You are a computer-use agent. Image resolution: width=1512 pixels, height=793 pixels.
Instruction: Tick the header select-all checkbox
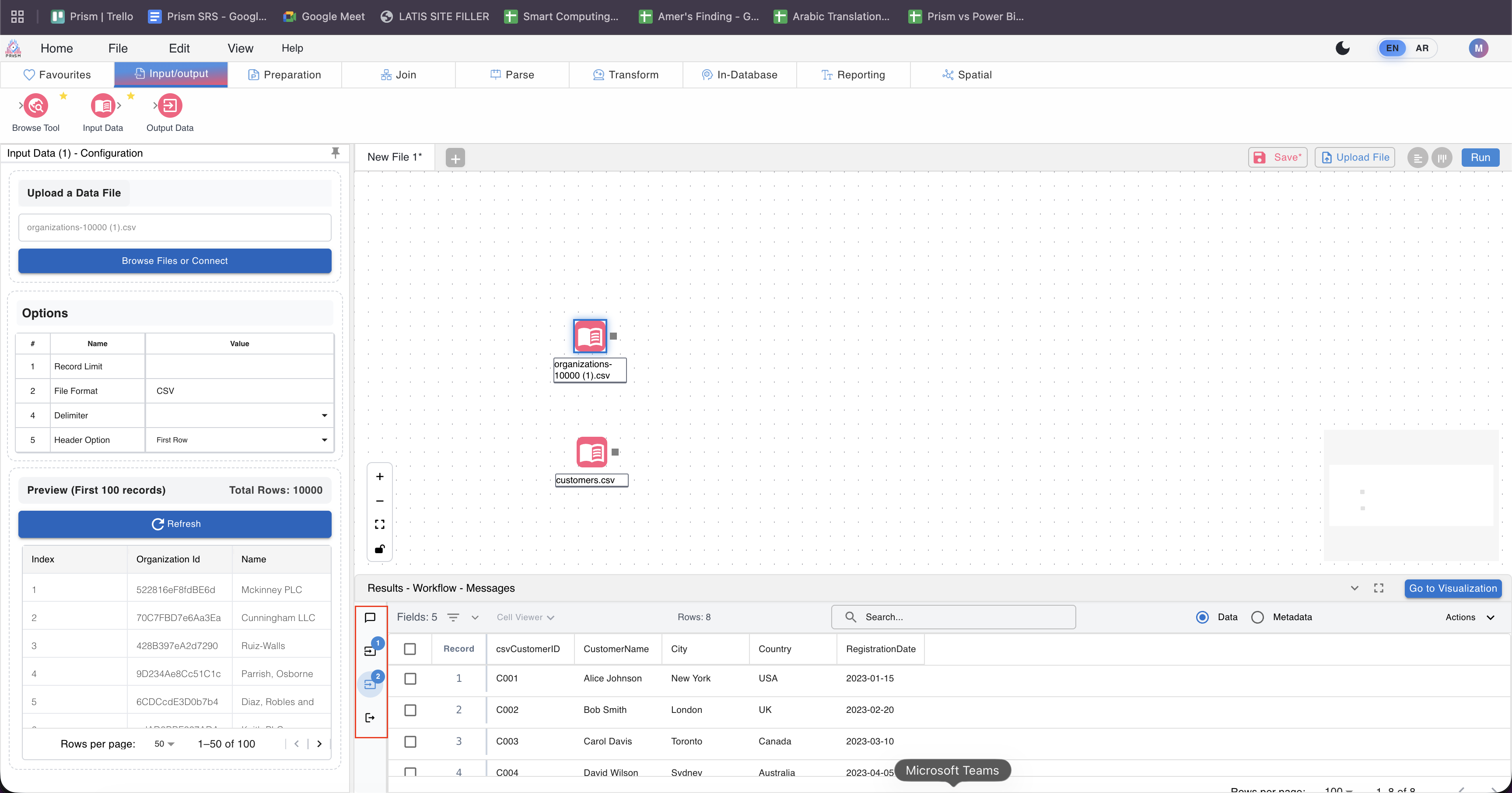tap(410, 649)
